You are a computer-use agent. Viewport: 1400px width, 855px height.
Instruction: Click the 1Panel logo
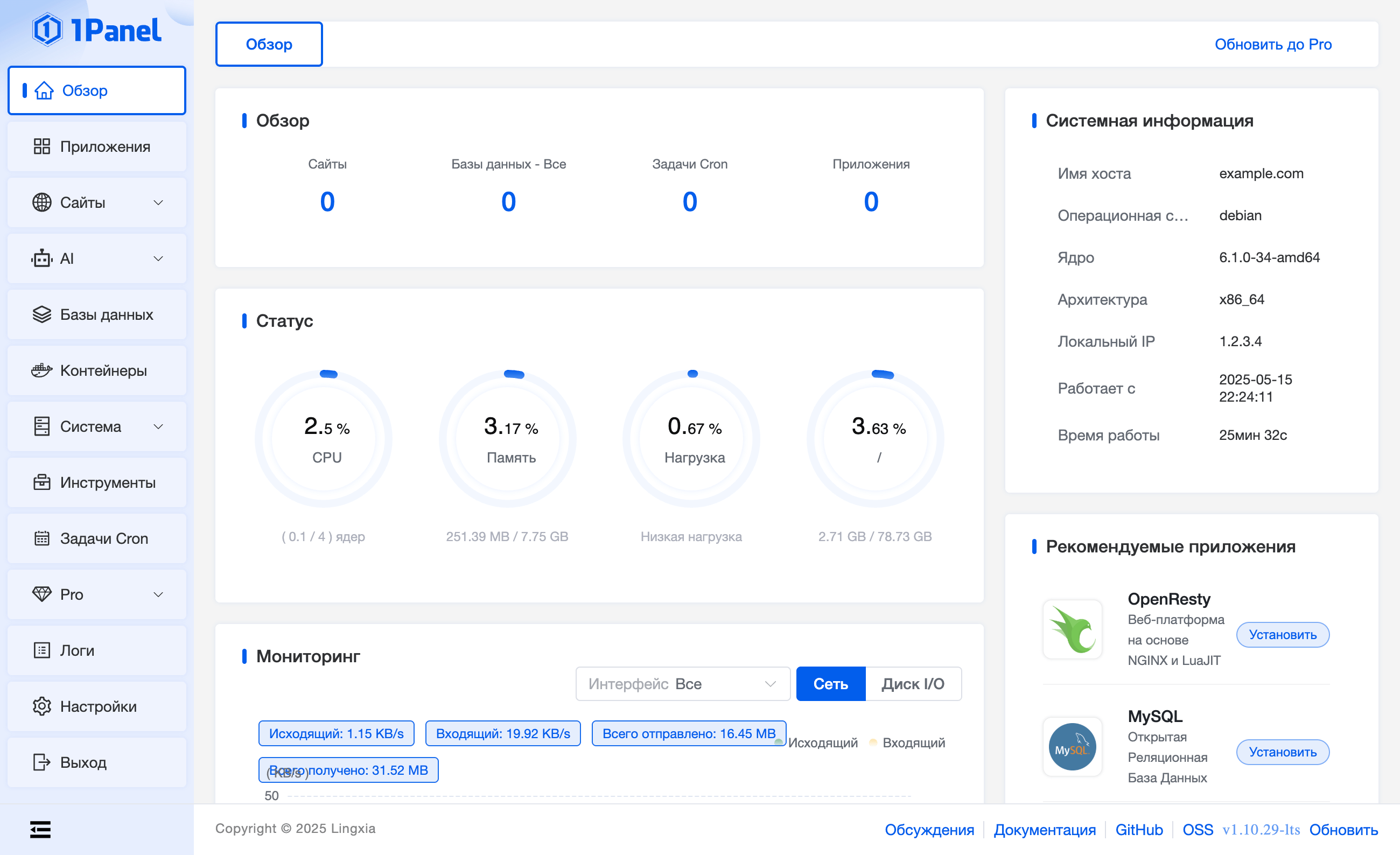96,30
